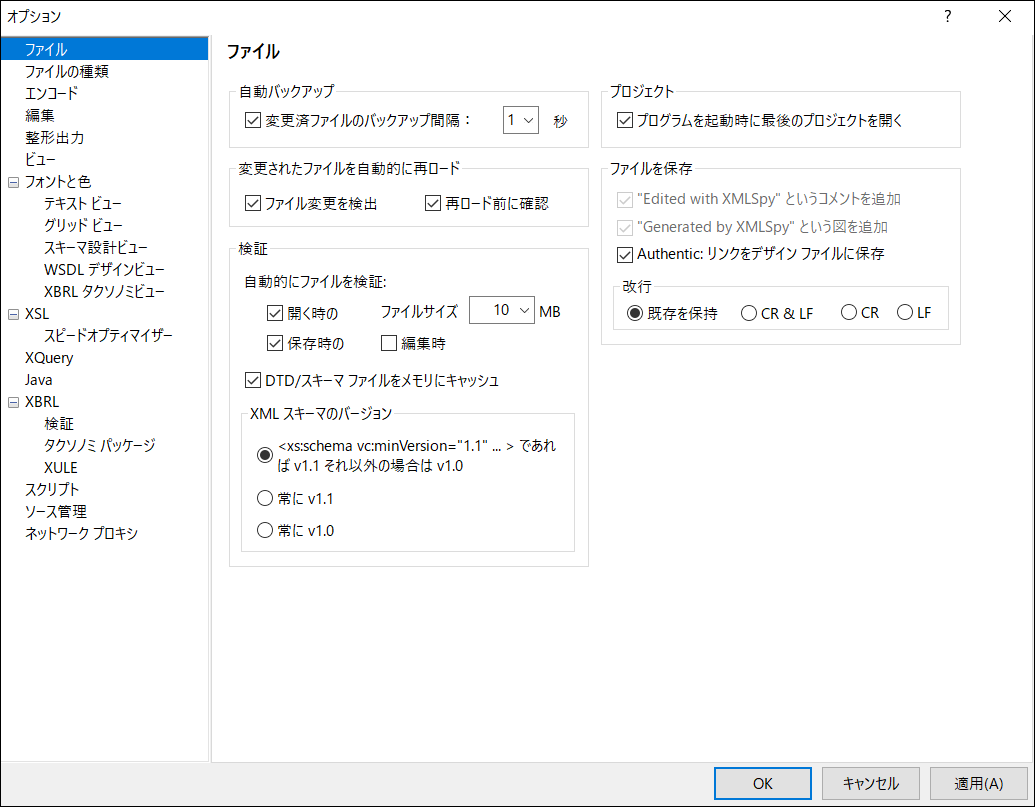Choose the LF line break radio button
This screenshot has width=1035, height=807.
pos(905,313)
